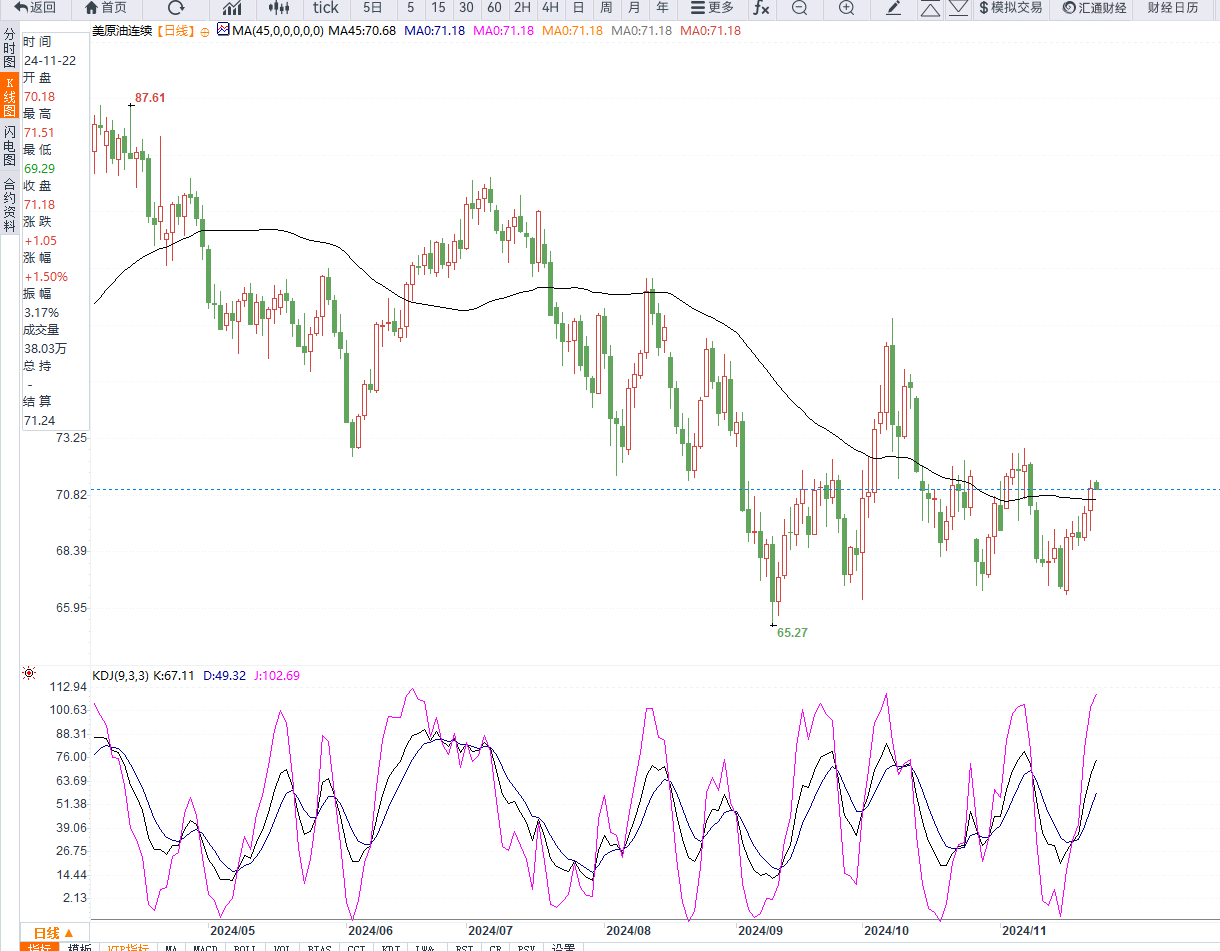Choose the BIAS indicator tab
Image resolution: width=1220 pixels, height=951 pixels.
click(320, 946)
